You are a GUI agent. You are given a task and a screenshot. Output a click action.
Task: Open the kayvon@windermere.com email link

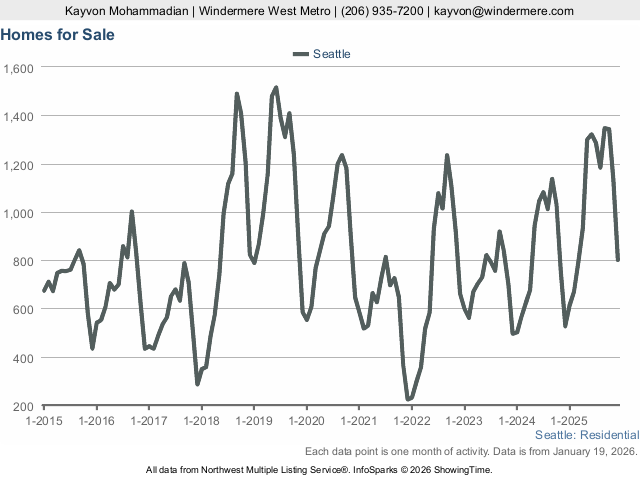(x=505, y=11)
